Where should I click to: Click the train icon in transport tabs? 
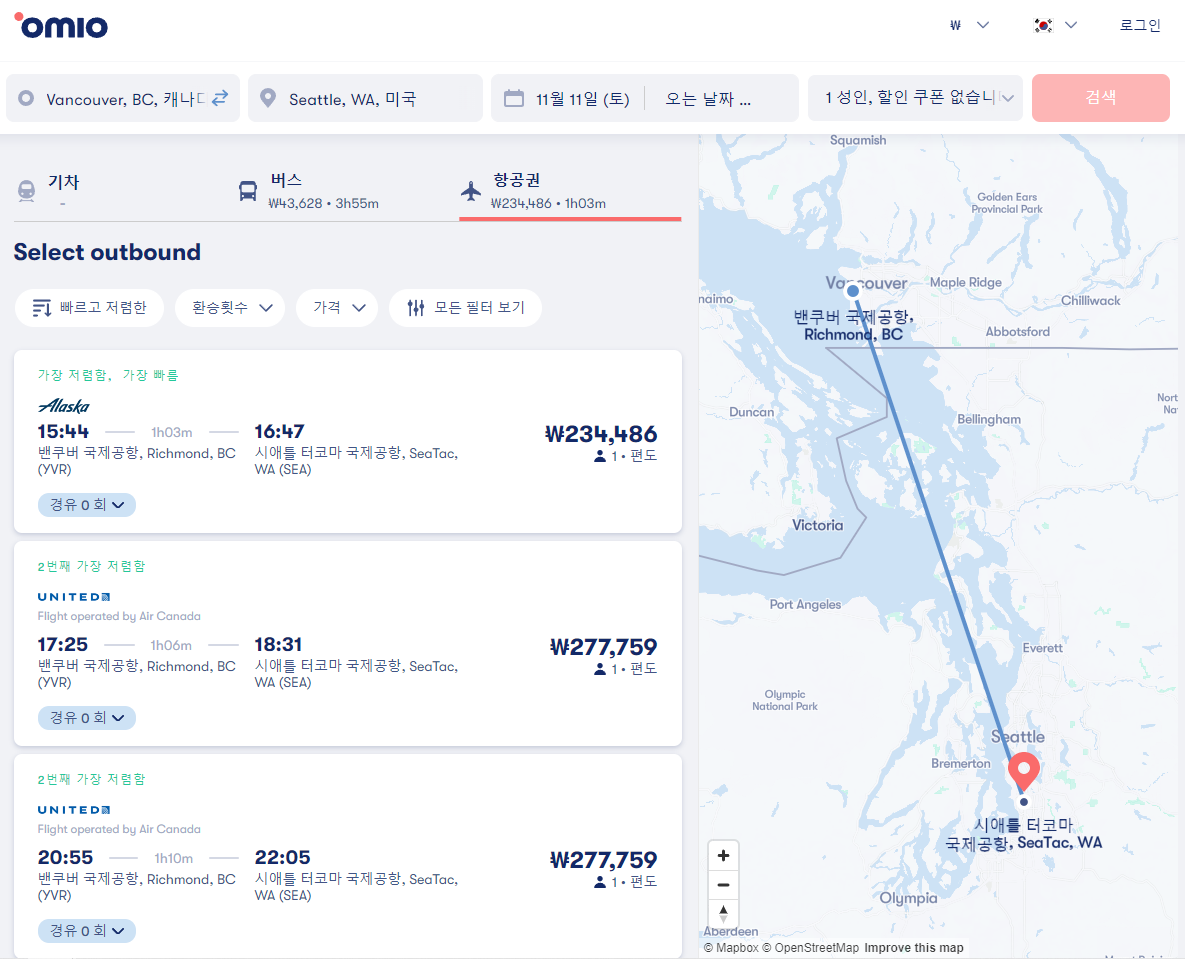point(26,190)
